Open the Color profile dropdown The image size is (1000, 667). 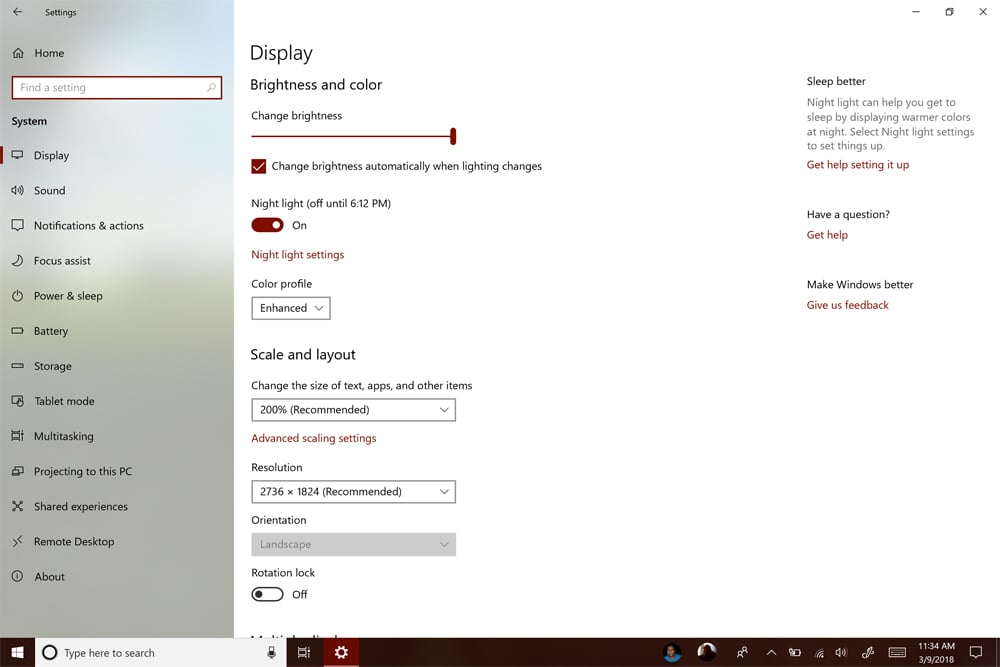[x=291, y=308]
